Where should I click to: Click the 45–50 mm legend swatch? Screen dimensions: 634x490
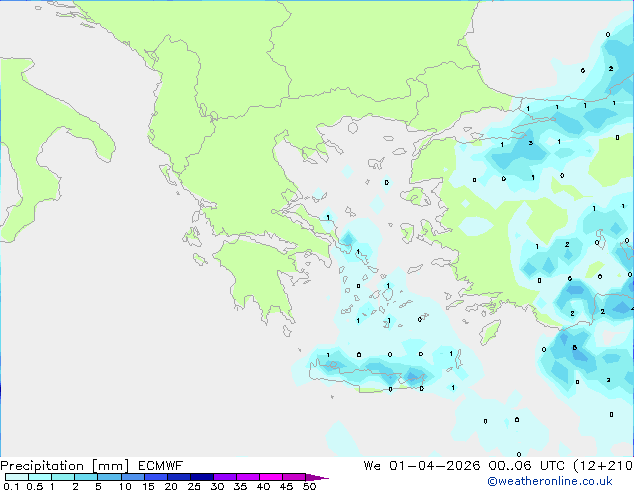click(x=294, y=477)
